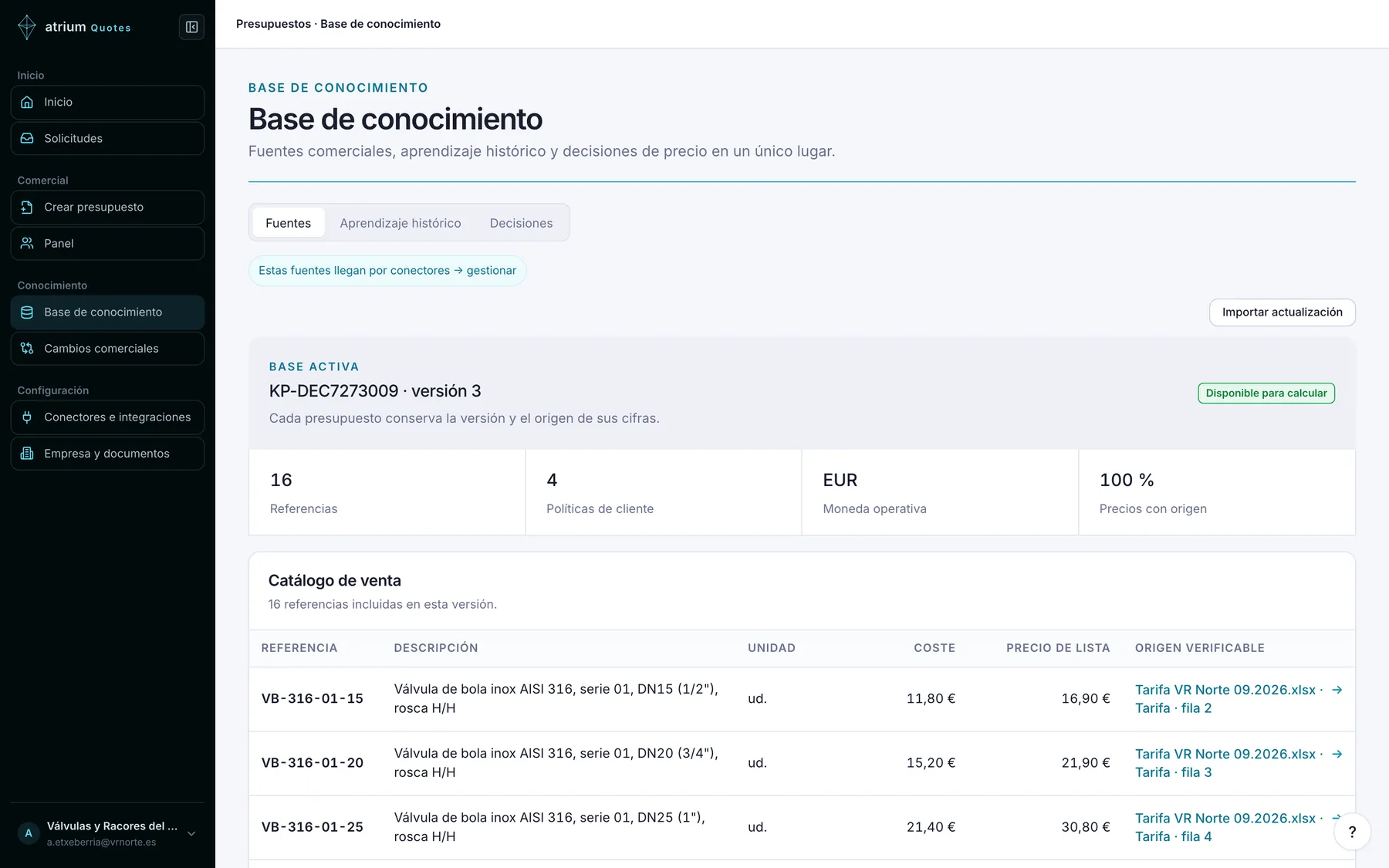The width and height of the screenshot is (1389, 868).
Task: Click the 16 Referencias stat card
Action: tap(387, 492)
